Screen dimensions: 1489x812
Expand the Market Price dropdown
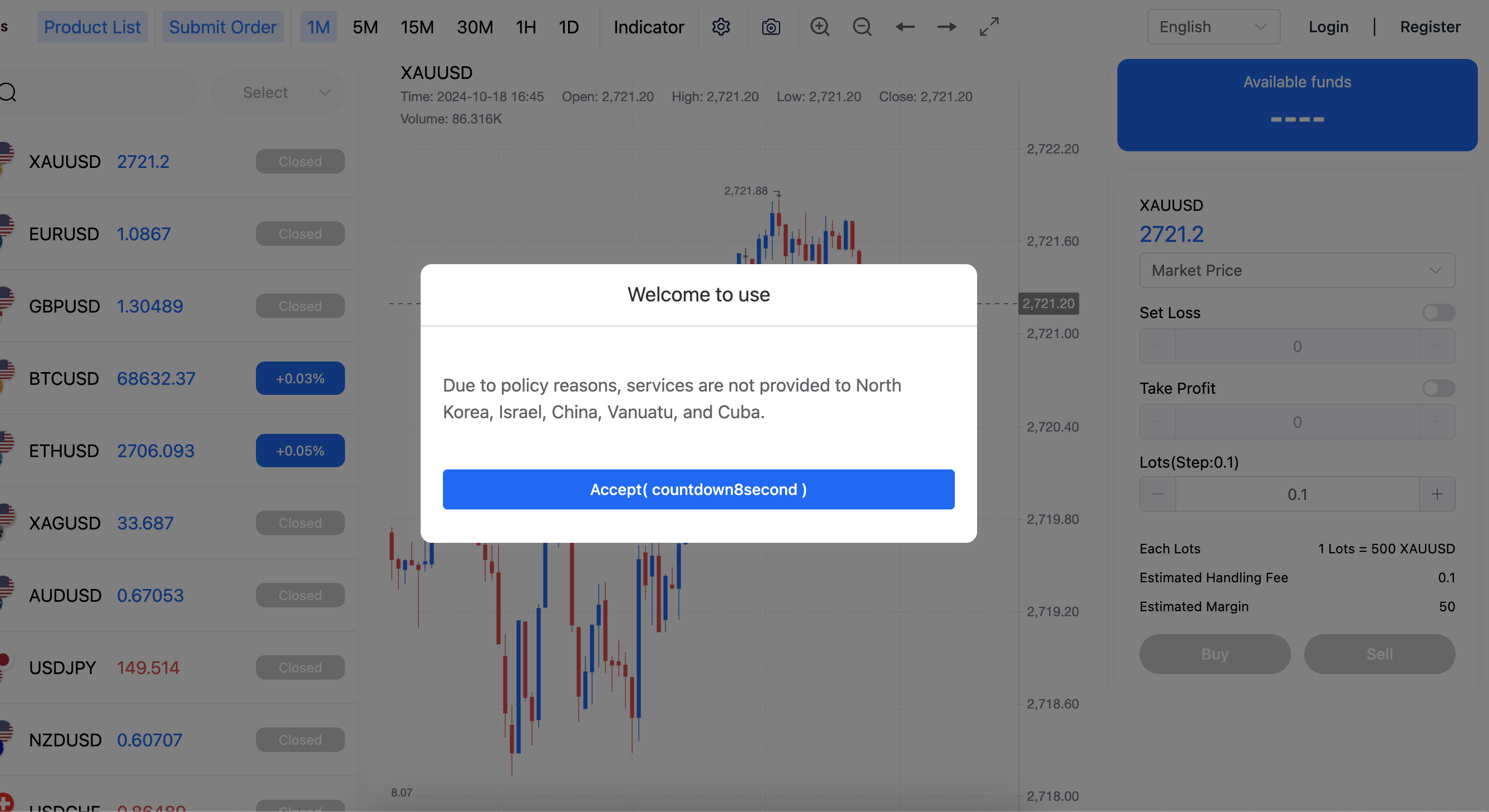pos(1296,270)
